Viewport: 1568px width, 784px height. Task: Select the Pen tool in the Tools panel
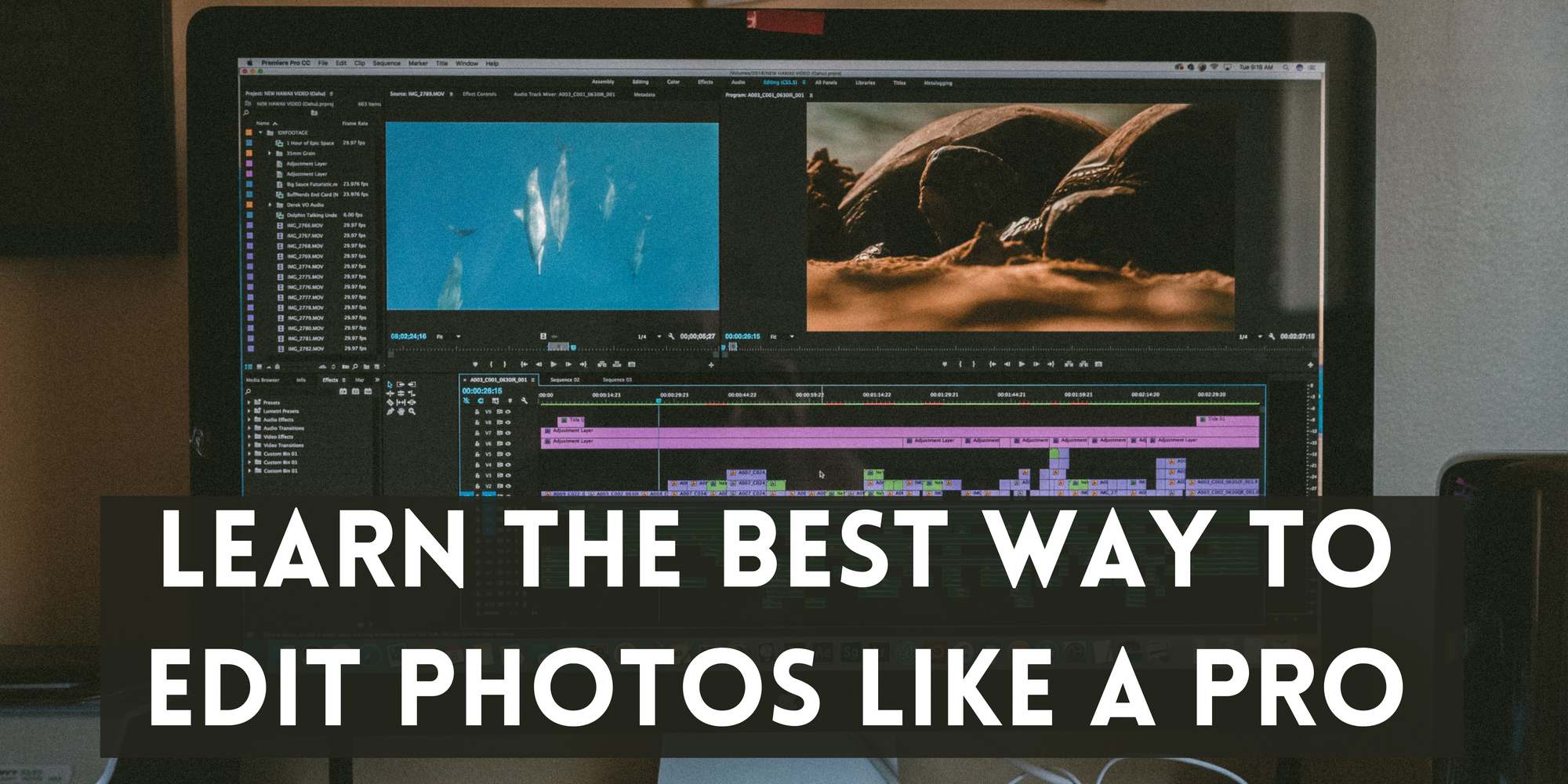pyautogui.click(x=390, y=412)
